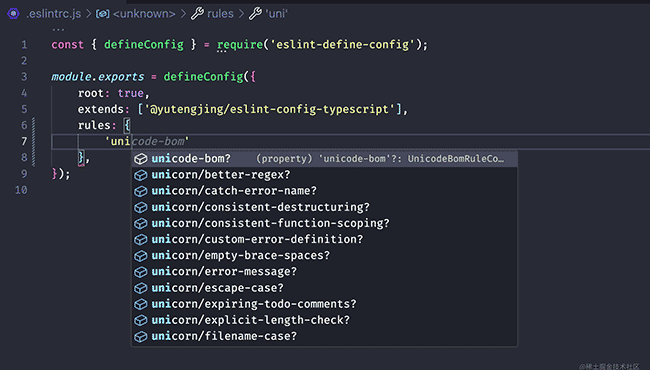
Task: Choose unicorn/custom-error-definition? suggestion
Action: click(x=325, y=239)
